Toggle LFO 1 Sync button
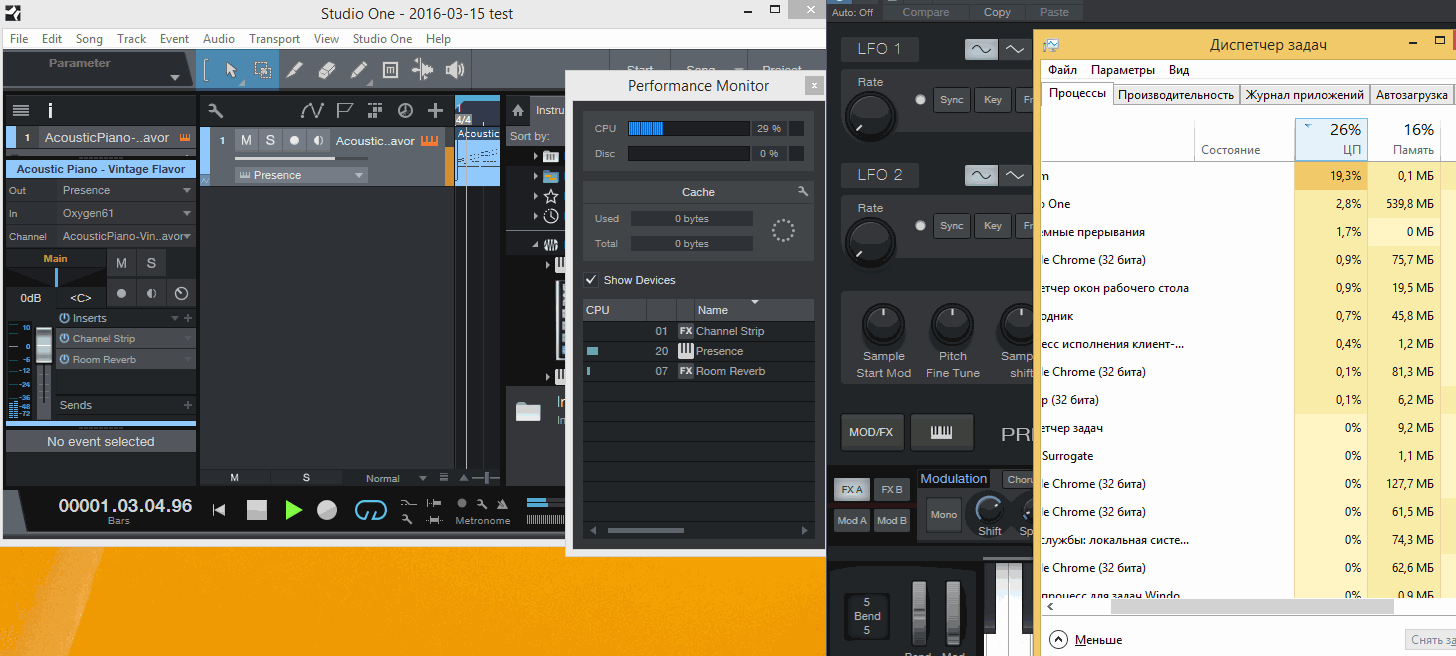The image size is (1456, 656). [x=952, y=99]
